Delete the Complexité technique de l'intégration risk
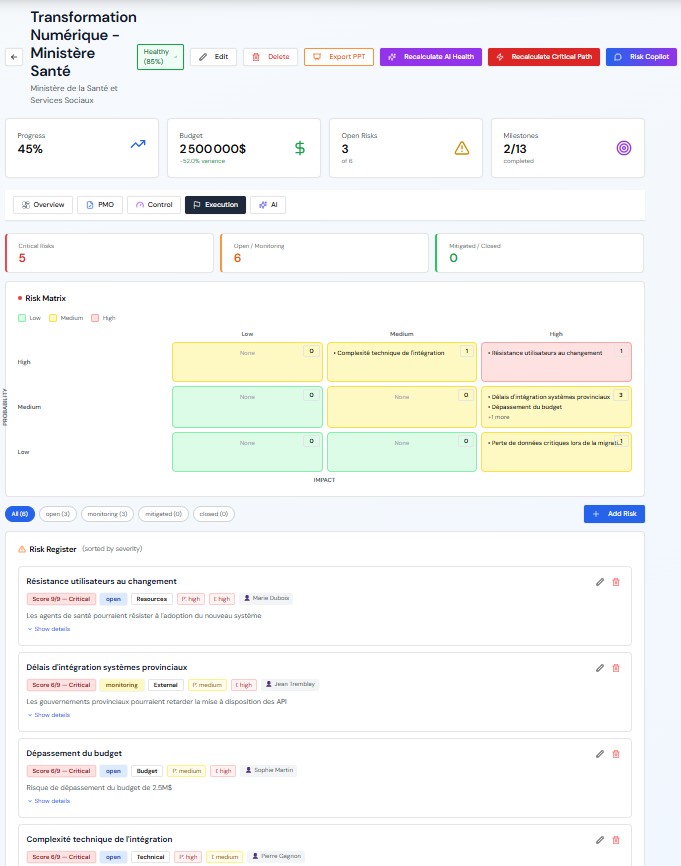 coord(616,841)
